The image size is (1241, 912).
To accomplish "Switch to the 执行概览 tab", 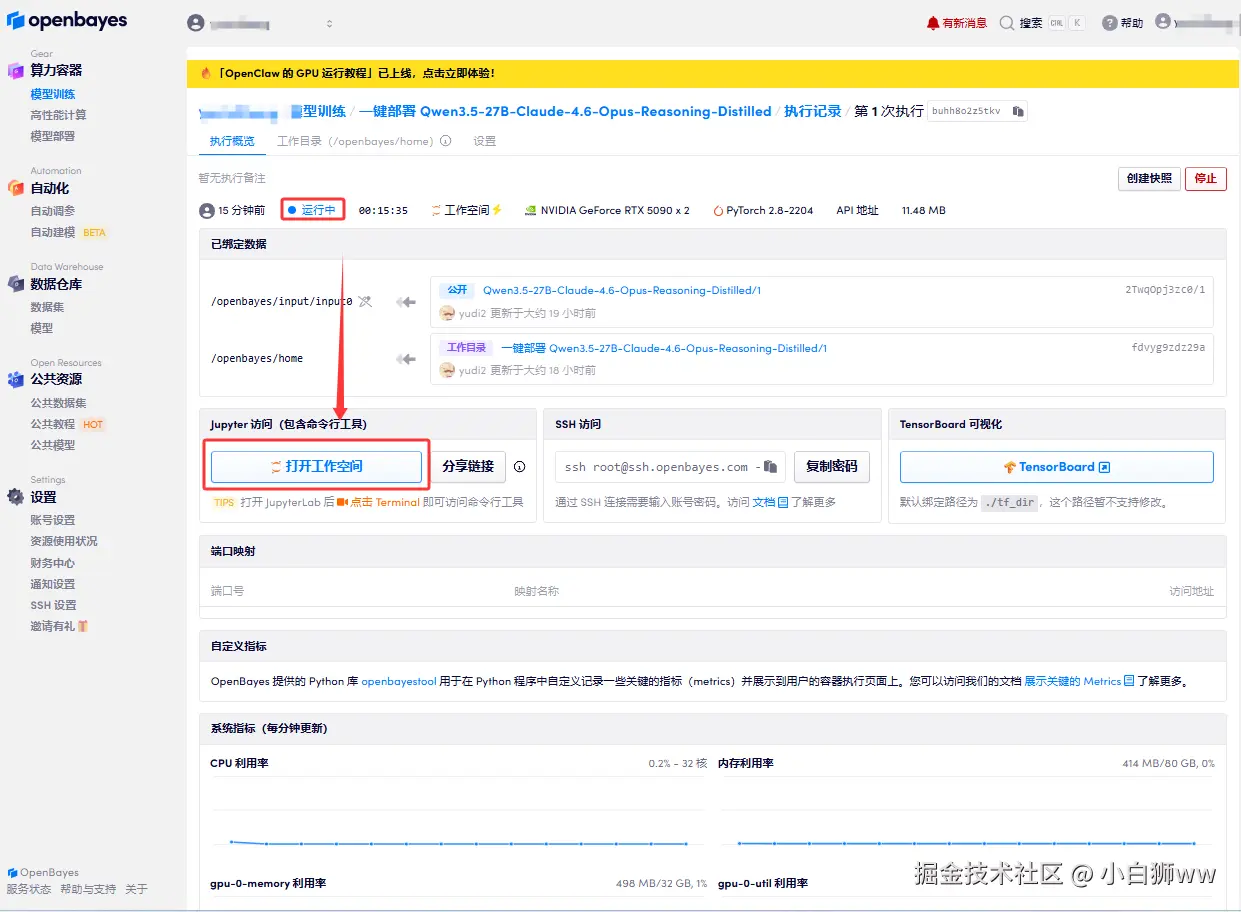I will coord(232,141).
